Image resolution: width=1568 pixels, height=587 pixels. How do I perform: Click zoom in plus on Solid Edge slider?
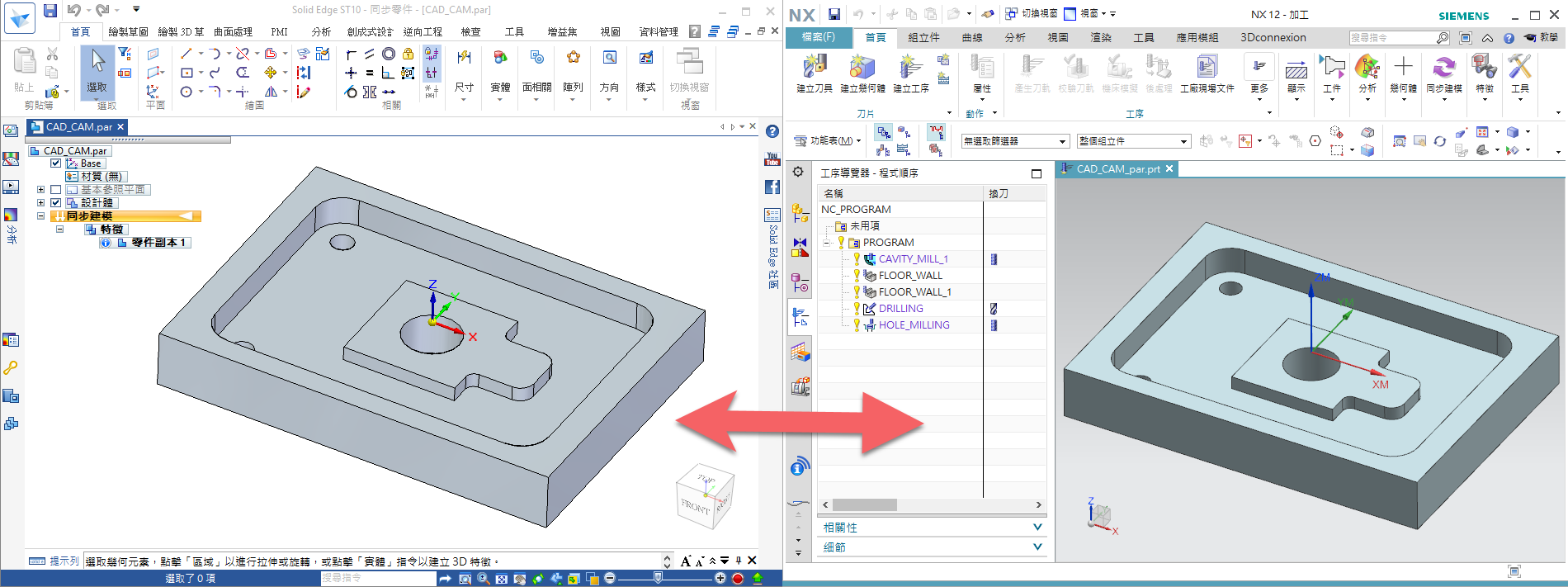[x=720, y=579]
